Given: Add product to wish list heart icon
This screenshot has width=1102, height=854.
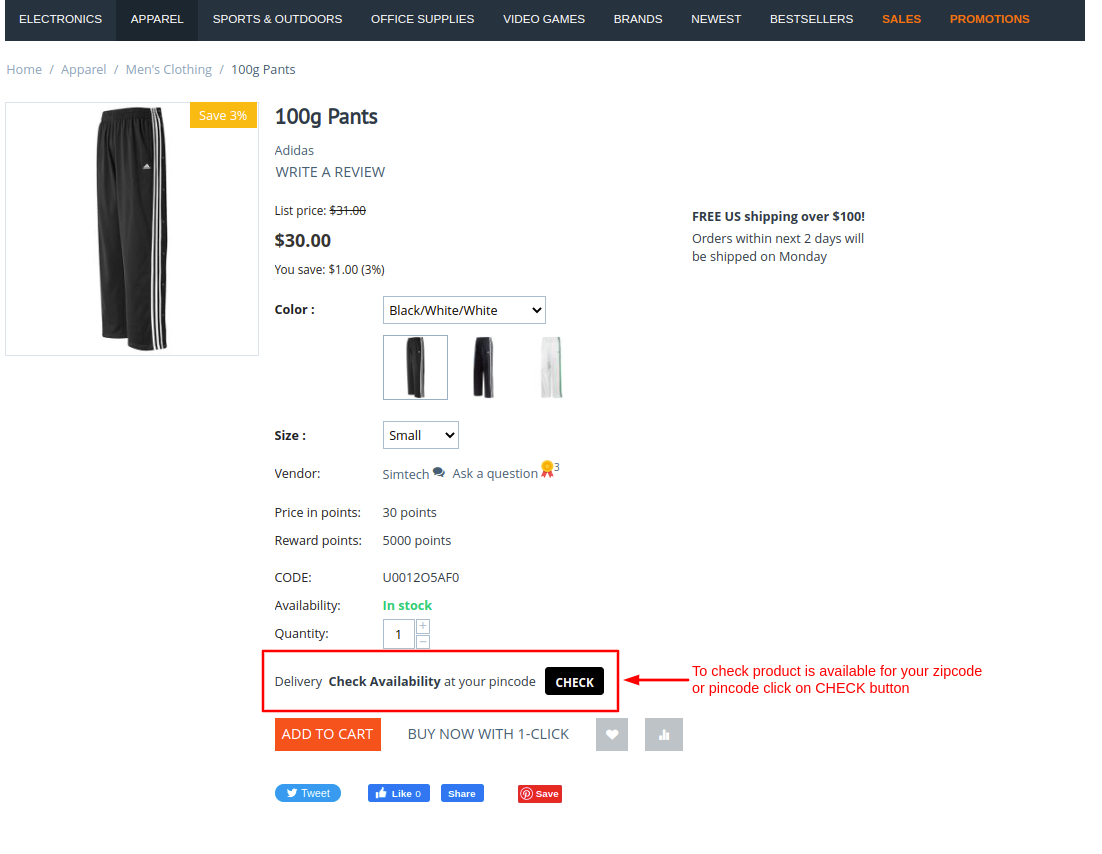Looking at the screenshot, I should [611, 735].
